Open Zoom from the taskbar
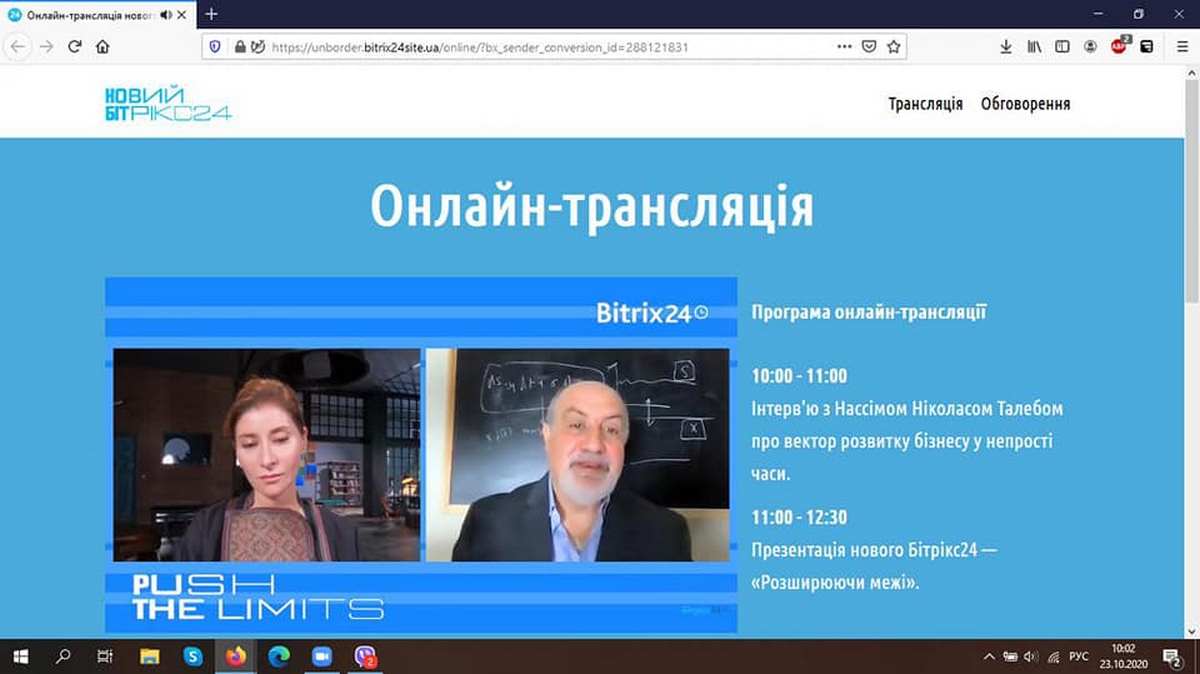 coord(321,657)
